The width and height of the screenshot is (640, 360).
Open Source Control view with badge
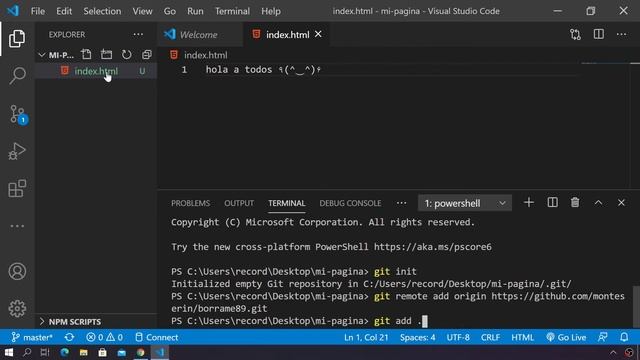tap(18, 114)
